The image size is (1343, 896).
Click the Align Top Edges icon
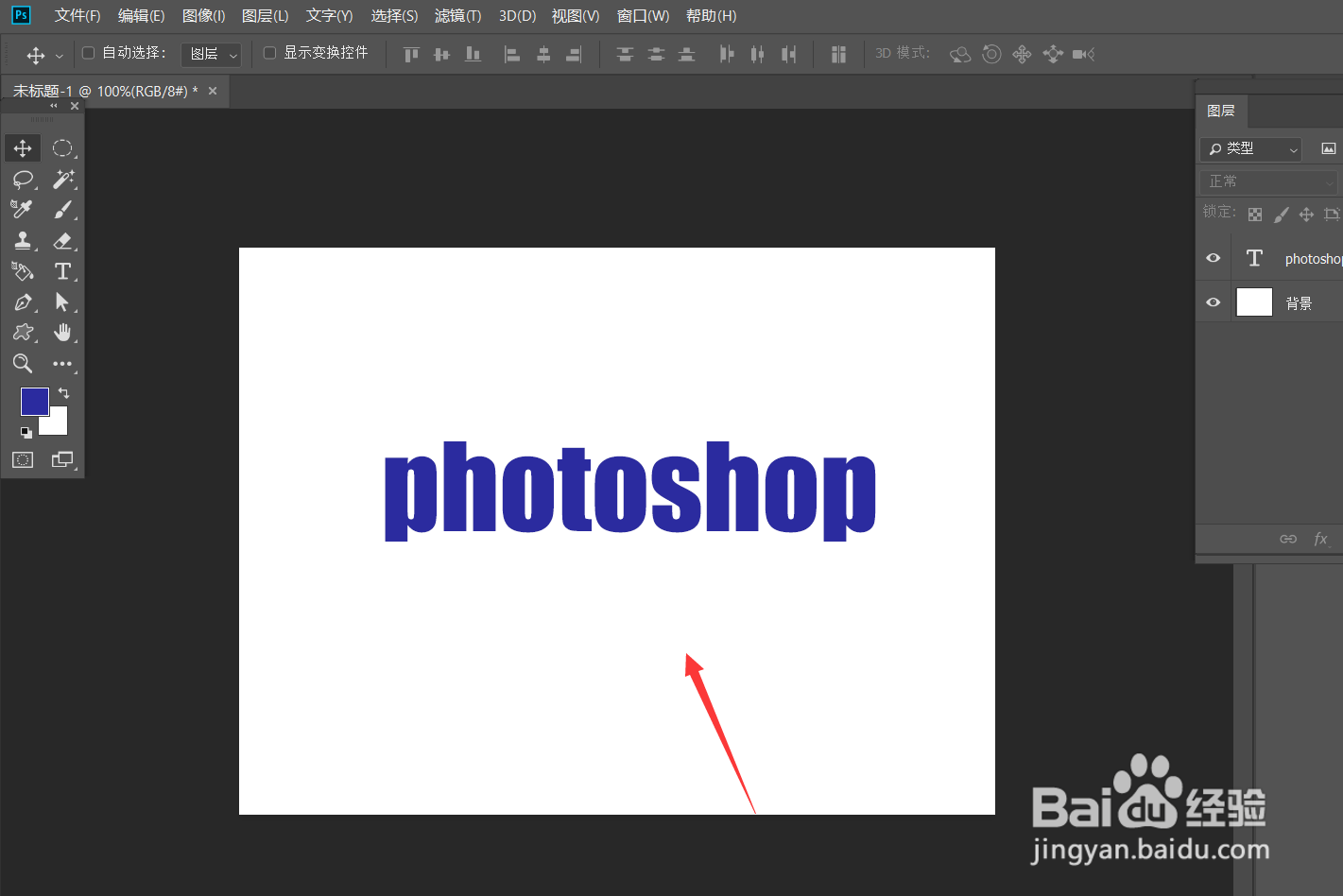pos(411,54)
